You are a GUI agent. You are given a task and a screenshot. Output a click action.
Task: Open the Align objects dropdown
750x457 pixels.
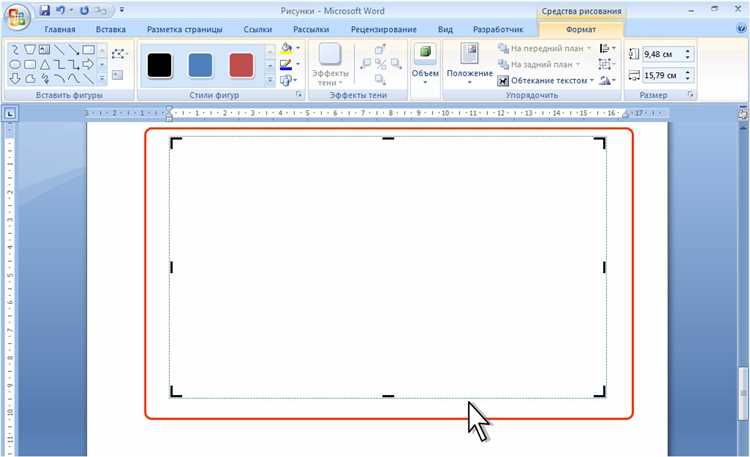click(607, 48)
